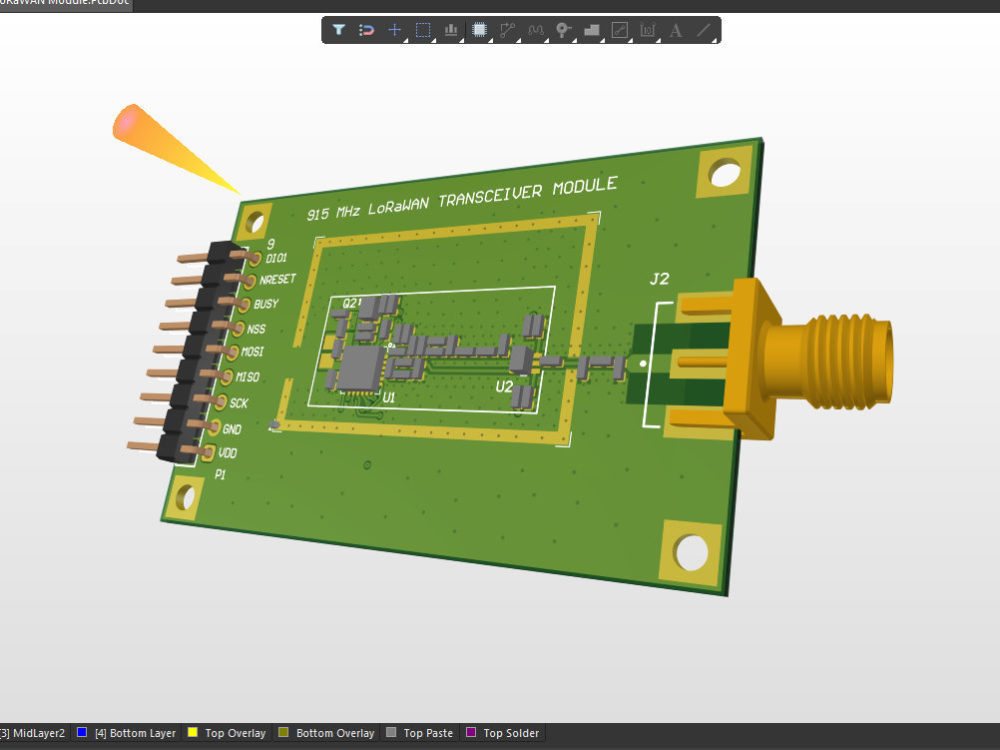Switch to the Bottom Layer
This screenshot has height=750, width=1000.
(134, 733)
